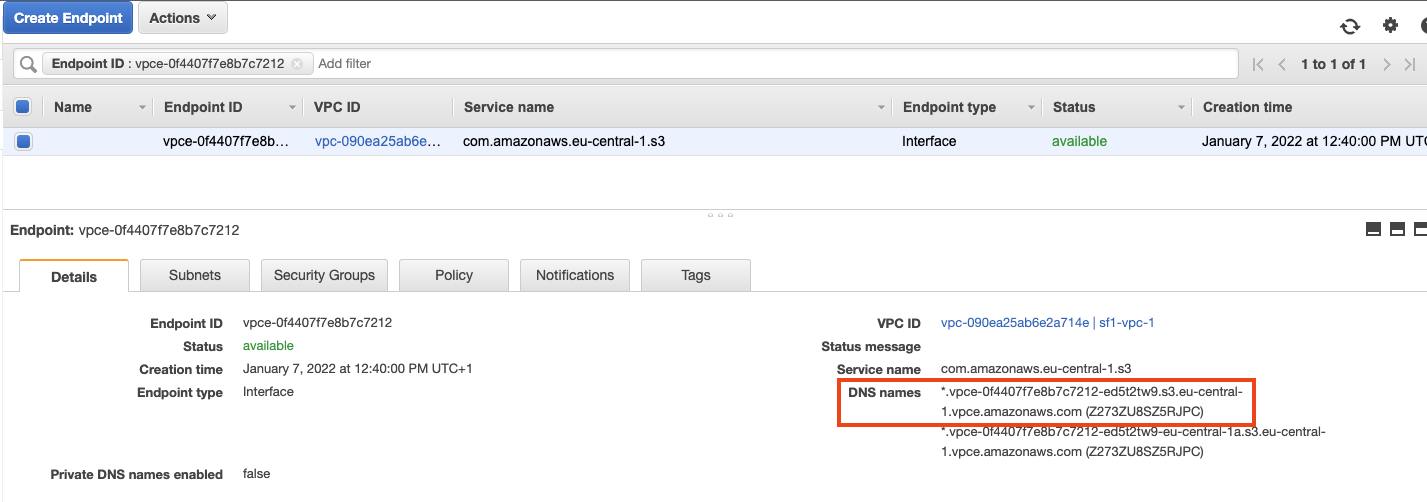Minimize the details pane icon
The height and width of the screenshot is (502, 1427).
click(x=1374, y=230)
